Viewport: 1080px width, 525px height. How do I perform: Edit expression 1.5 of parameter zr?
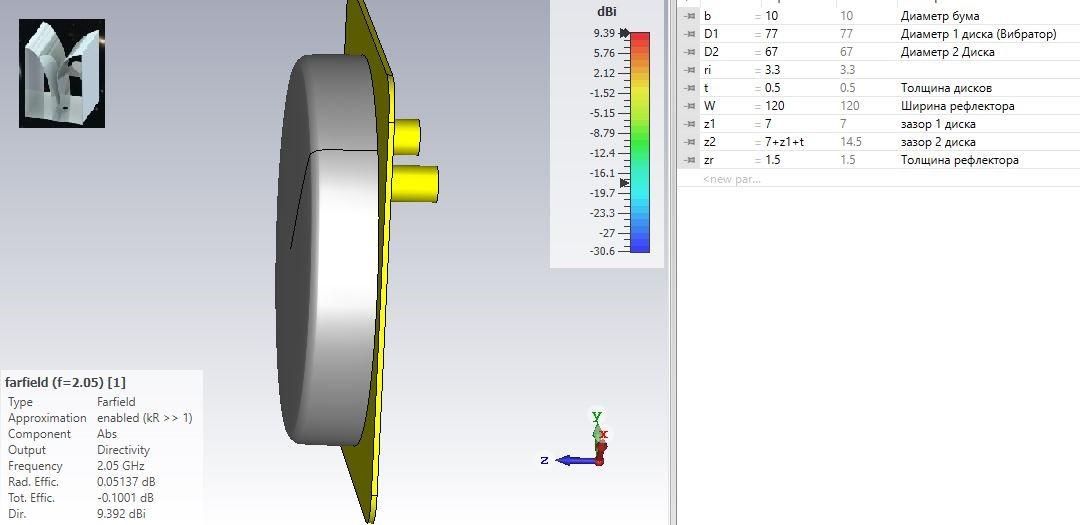[x=773, y=160]
